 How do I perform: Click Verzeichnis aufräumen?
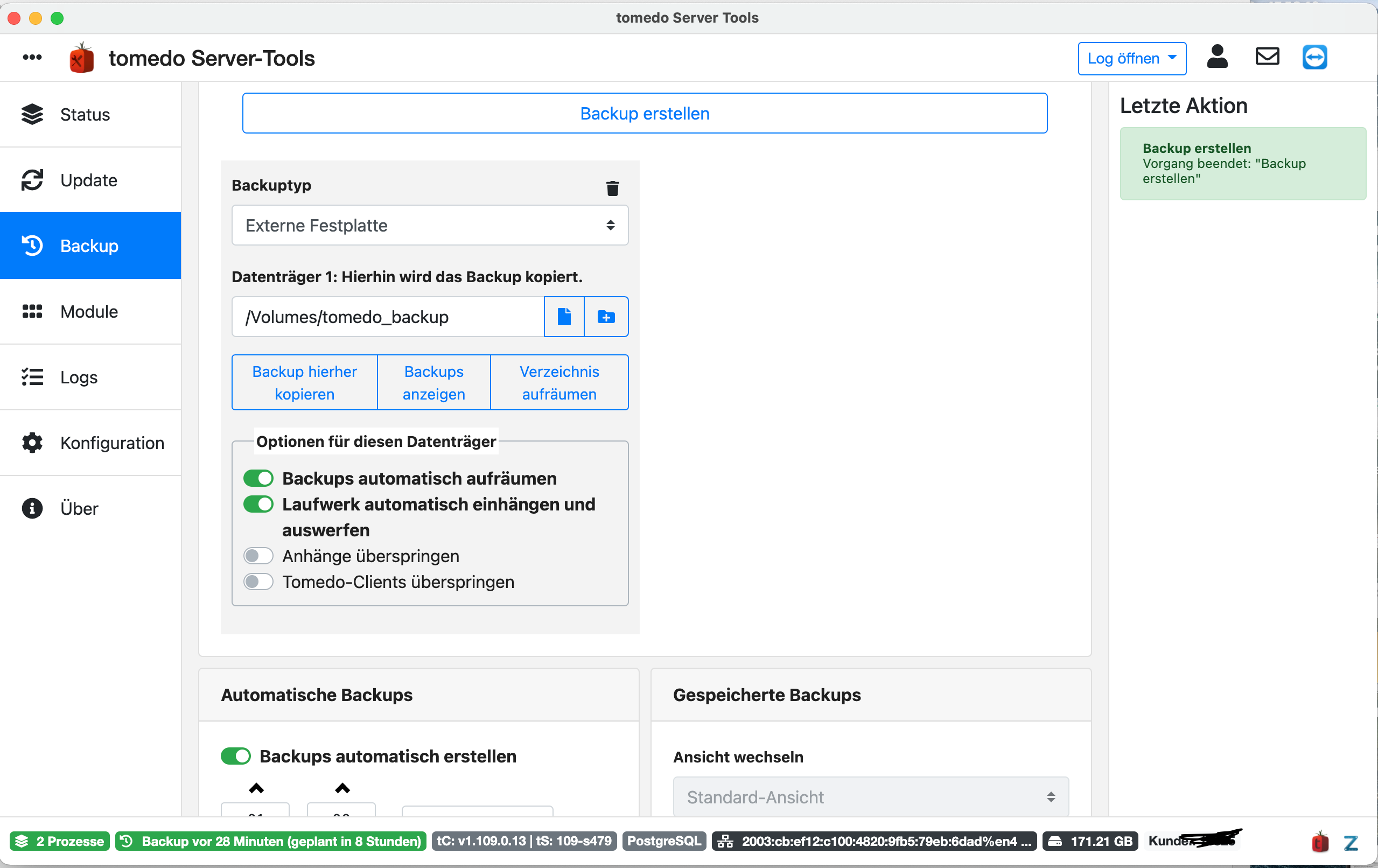[x=559, y=383]
